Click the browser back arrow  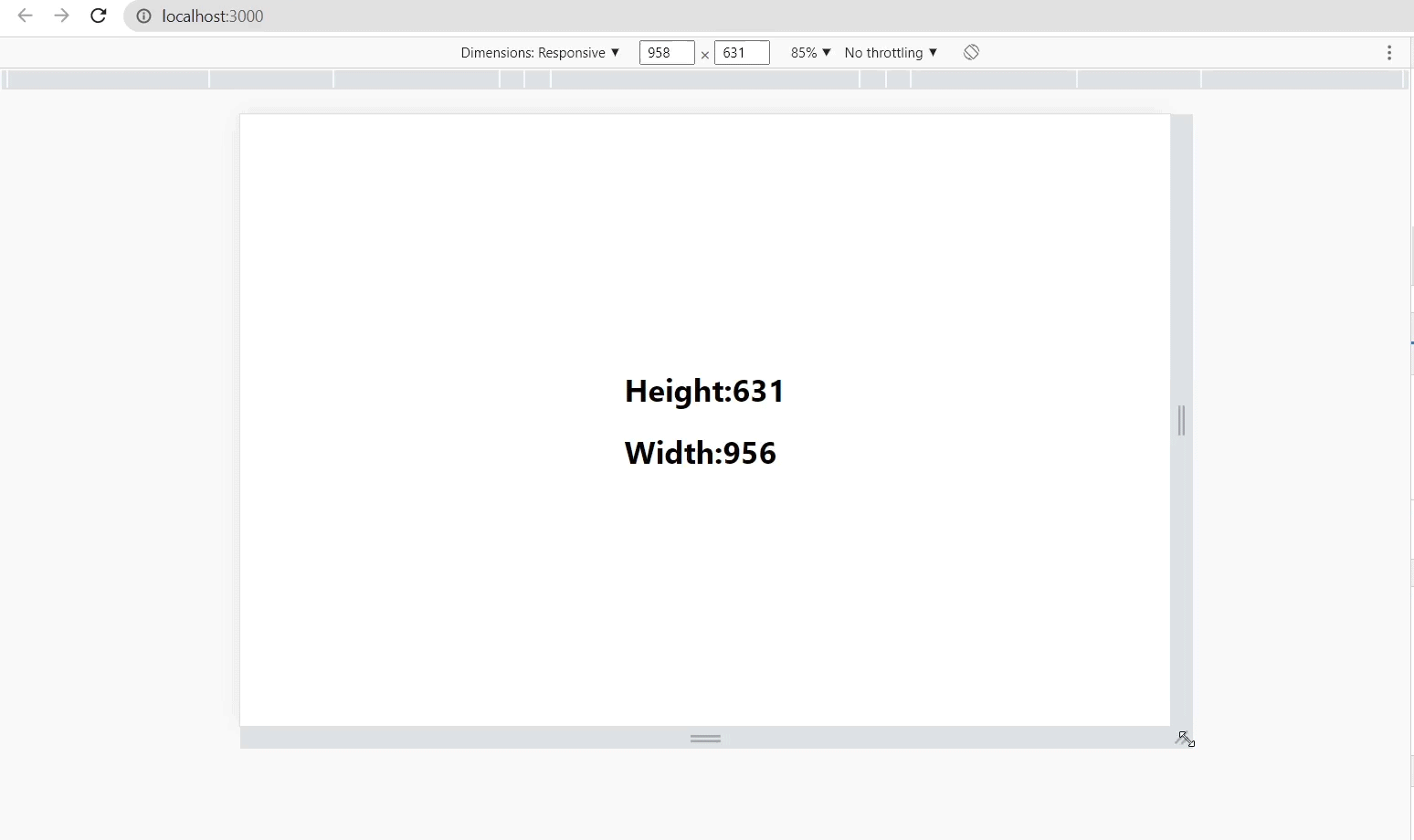[26, 16]
